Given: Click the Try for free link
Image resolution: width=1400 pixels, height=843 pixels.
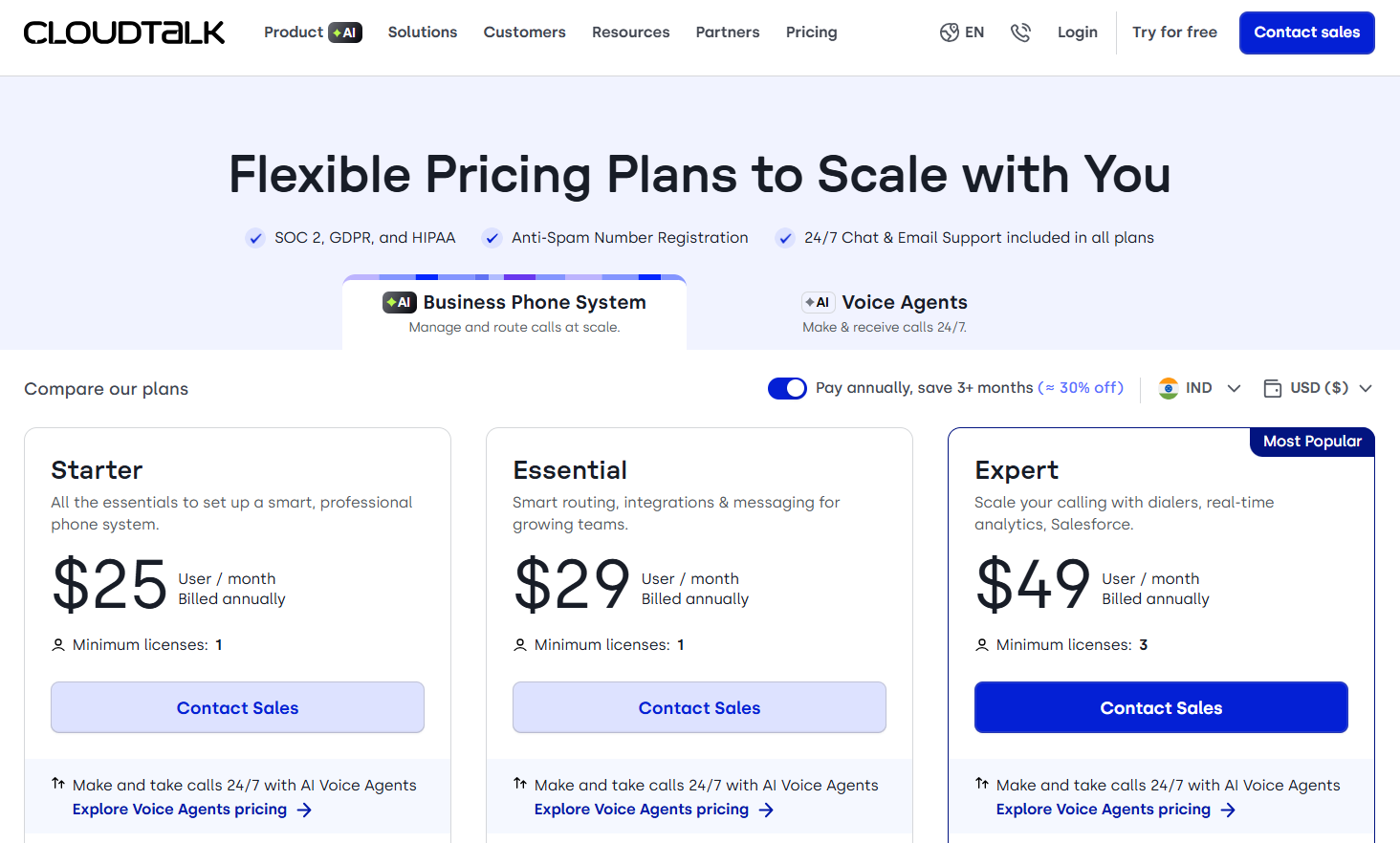Looking at the screenshot, I should coord(1174,32).
